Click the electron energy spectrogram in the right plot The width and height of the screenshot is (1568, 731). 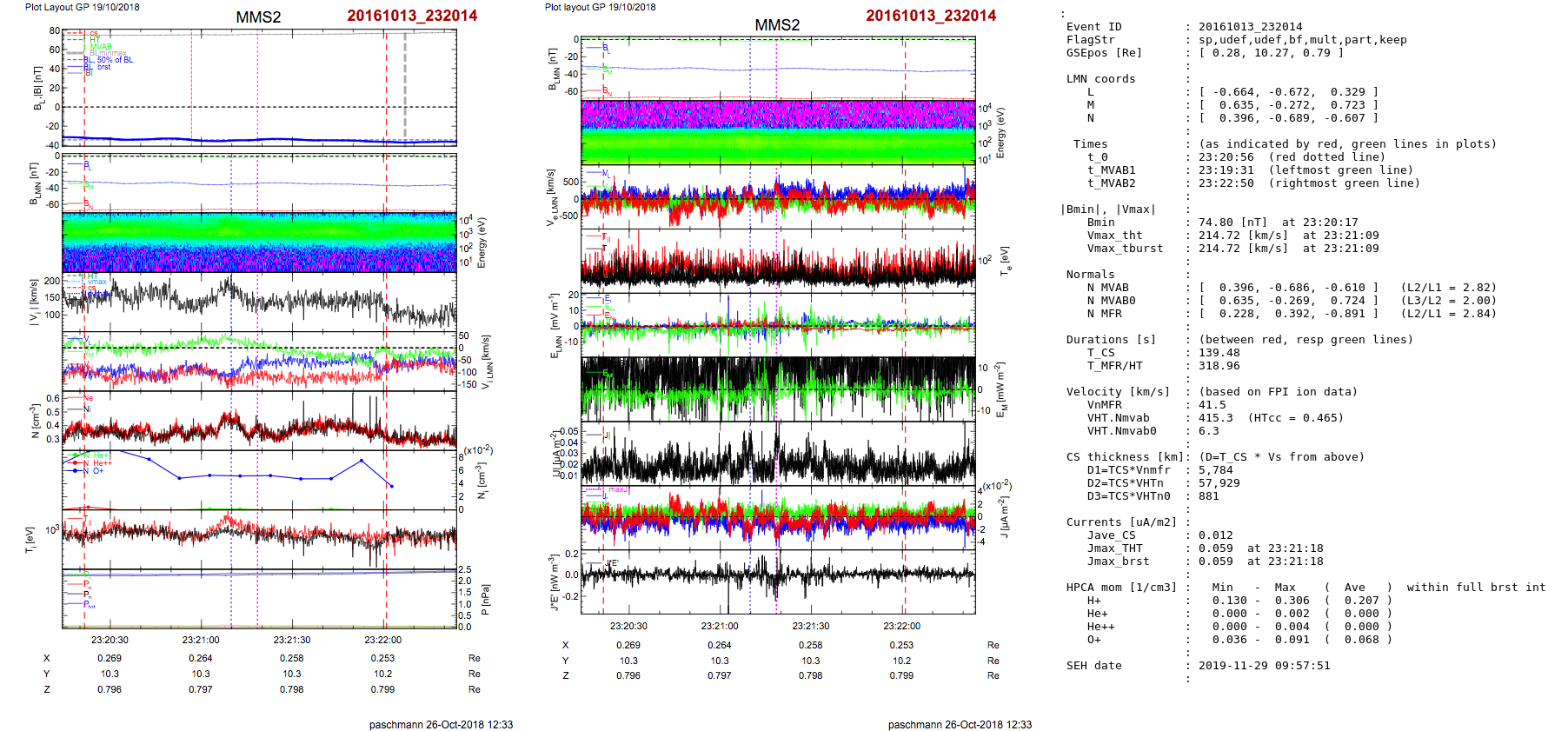click(x=778, y=131)
